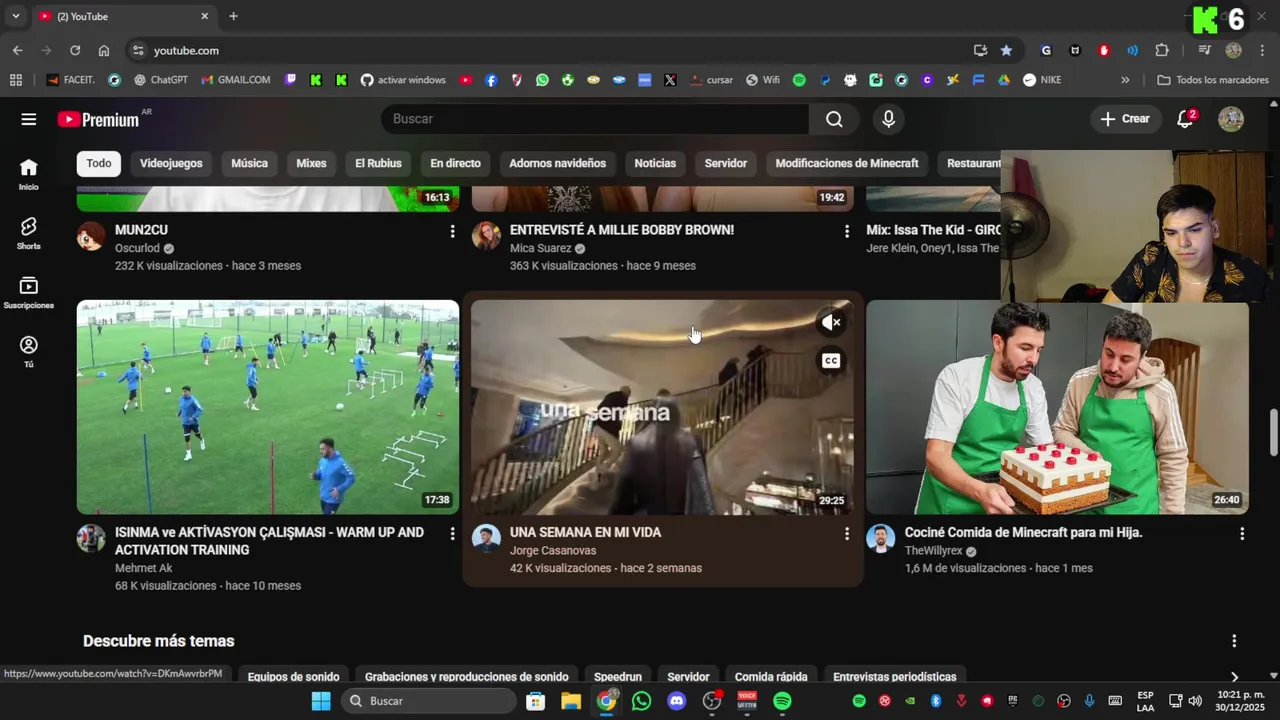Open Chrome tab search dropdown
Image resolution: width=1280 pixels, height=720 pixels.
15,16
